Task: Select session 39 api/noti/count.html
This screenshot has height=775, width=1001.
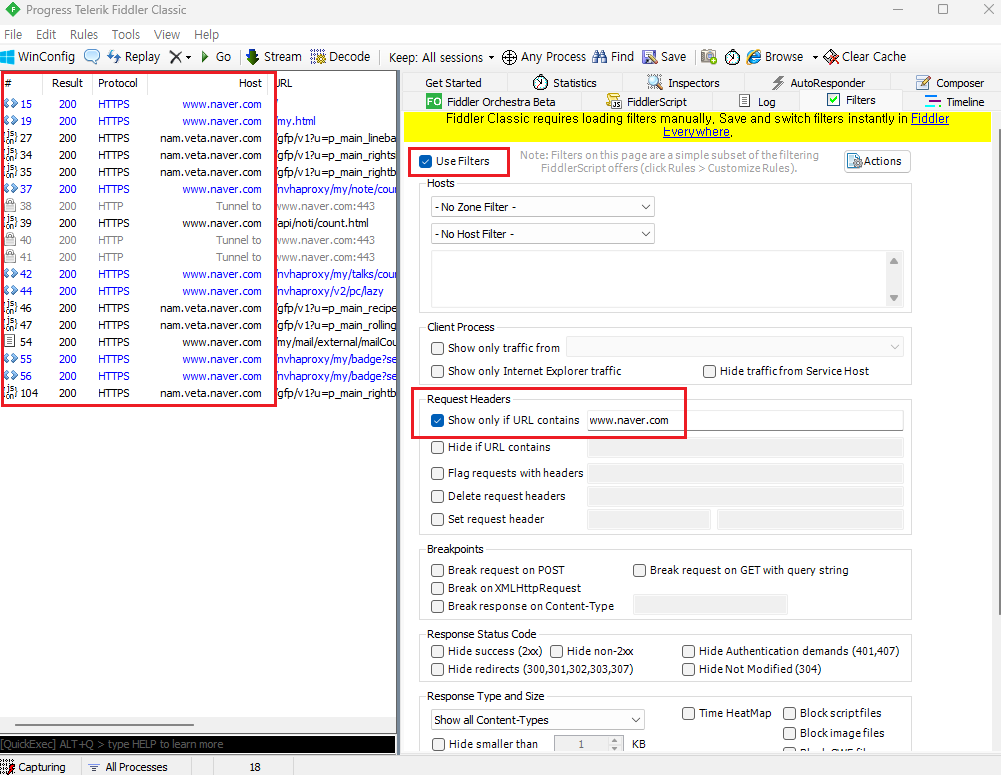Action: click(x=199, y=223)
